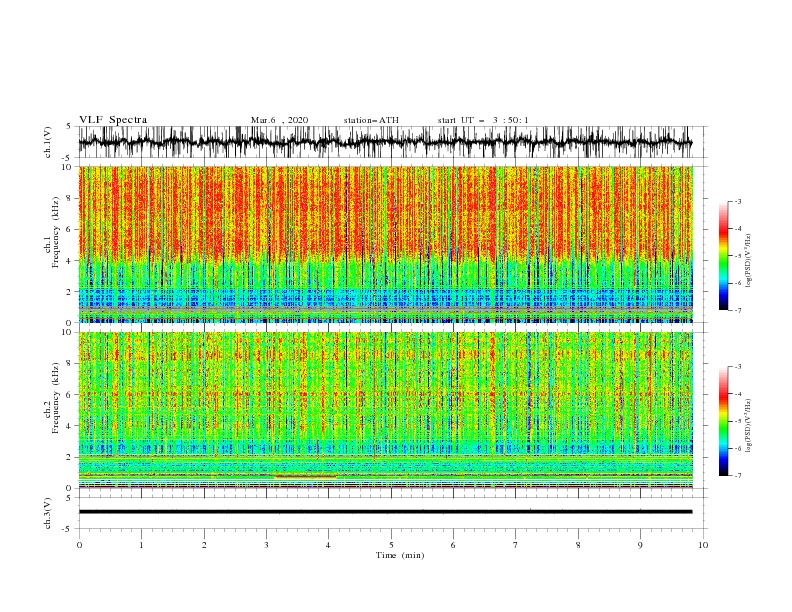Click inside the ch.2 spectrogram panel

(385, 410)
